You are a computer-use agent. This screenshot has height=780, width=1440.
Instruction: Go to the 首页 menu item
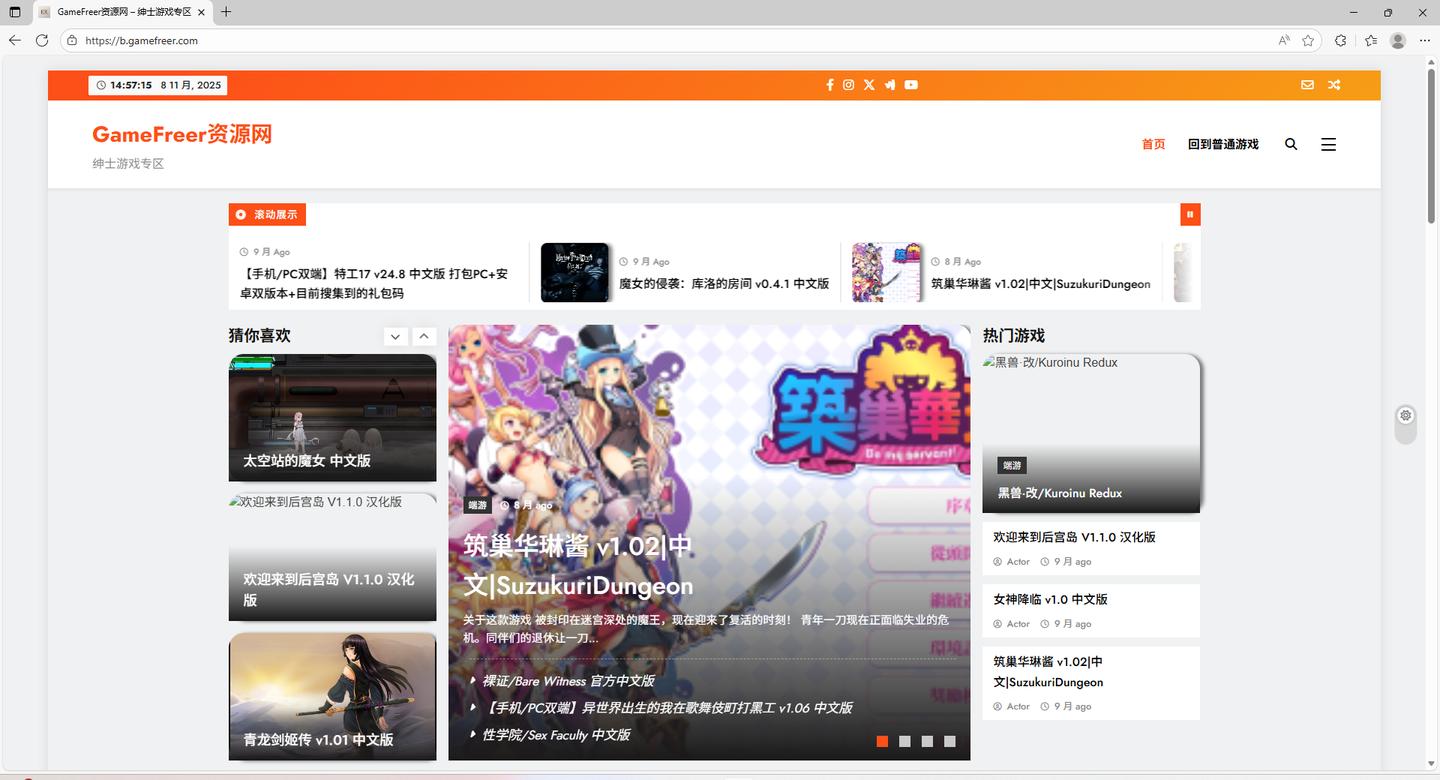pyautogui.click(x=1154, y=144)
